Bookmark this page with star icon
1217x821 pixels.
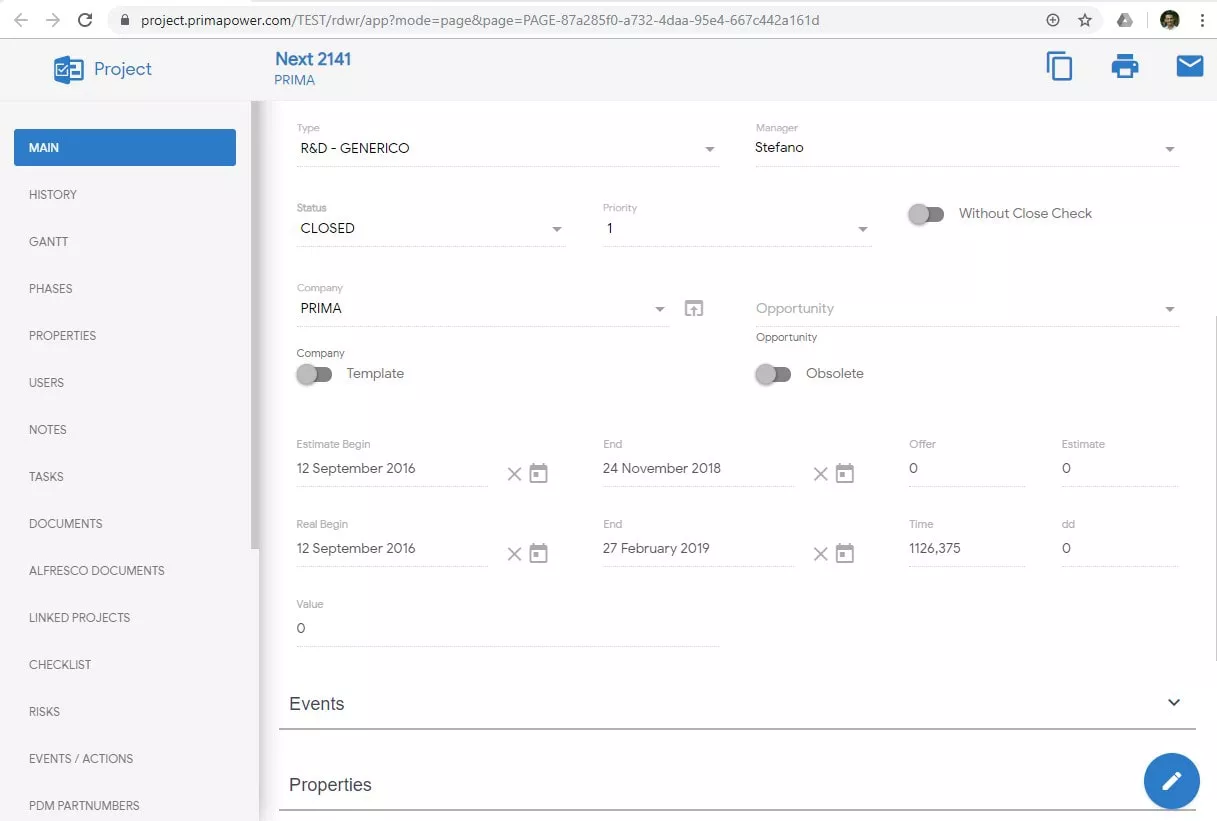(x=1085, y=20)
